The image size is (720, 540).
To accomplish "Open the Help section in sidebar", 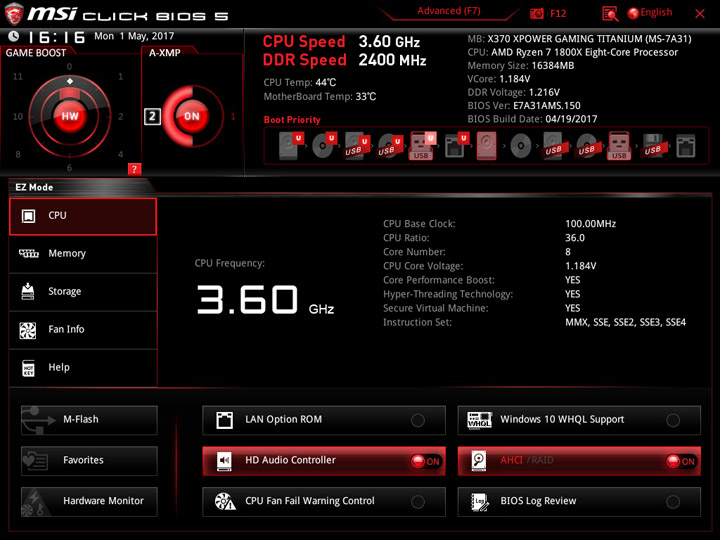I will coord(83,368).
